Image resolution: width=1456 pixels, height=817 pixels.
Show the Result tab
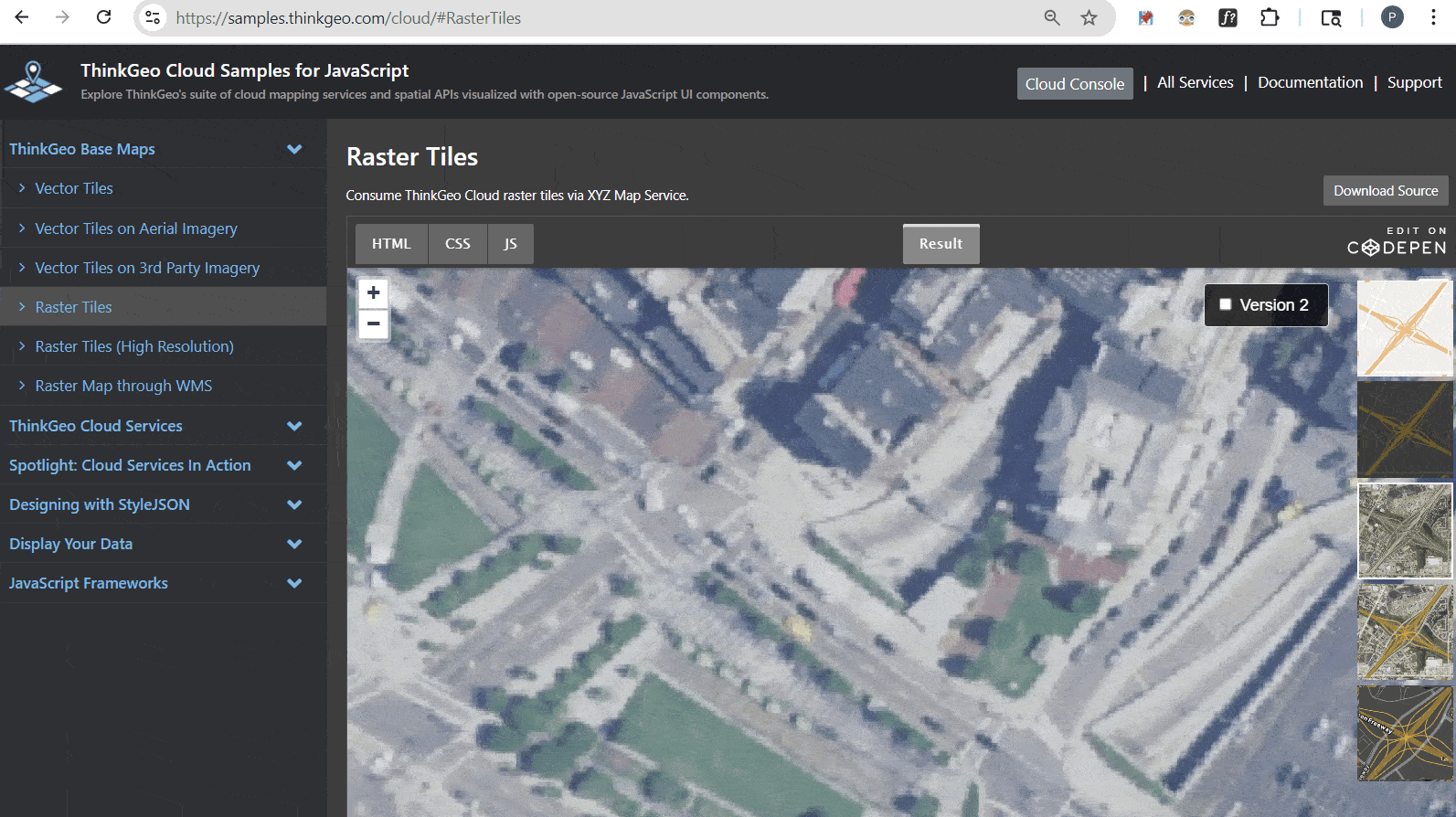pyautogui.click(x=941, y=244)
